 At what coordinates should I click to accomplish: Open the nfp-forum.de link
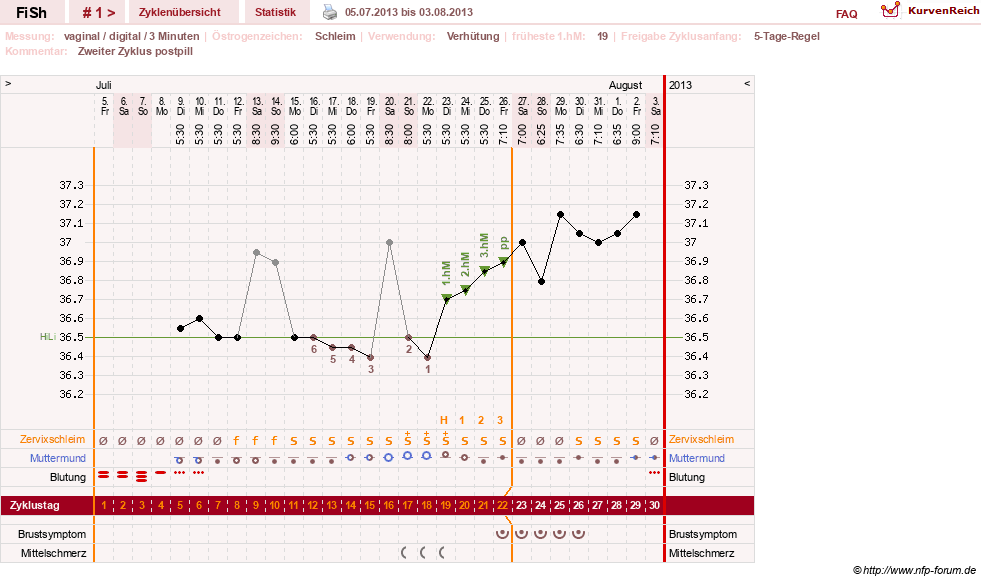[x=919, y=570]
